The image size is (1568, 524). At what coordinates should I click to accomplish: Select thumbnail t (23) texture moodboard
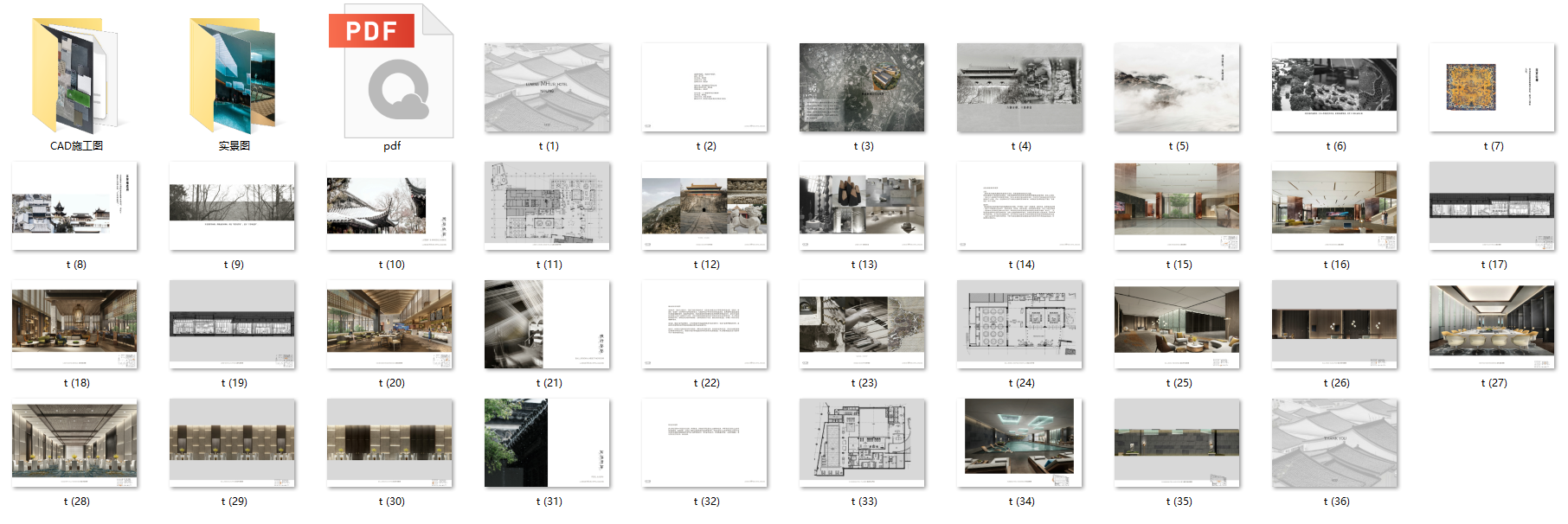pyautogui.click(x=862, y=324)
